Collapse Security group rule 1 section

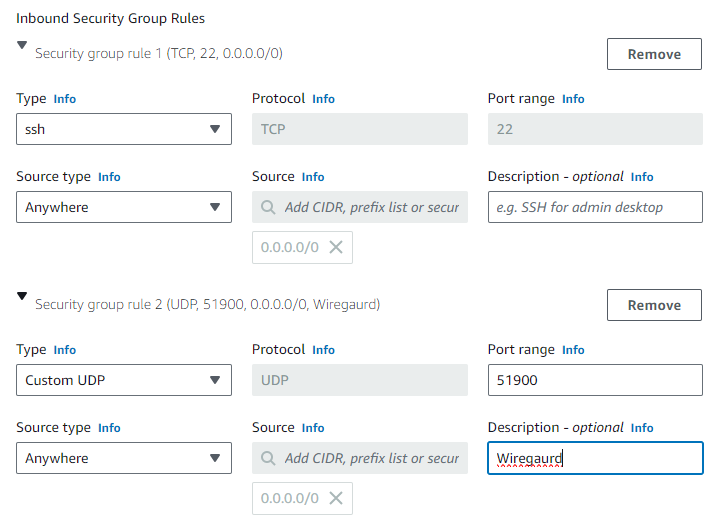click(23, 45)
